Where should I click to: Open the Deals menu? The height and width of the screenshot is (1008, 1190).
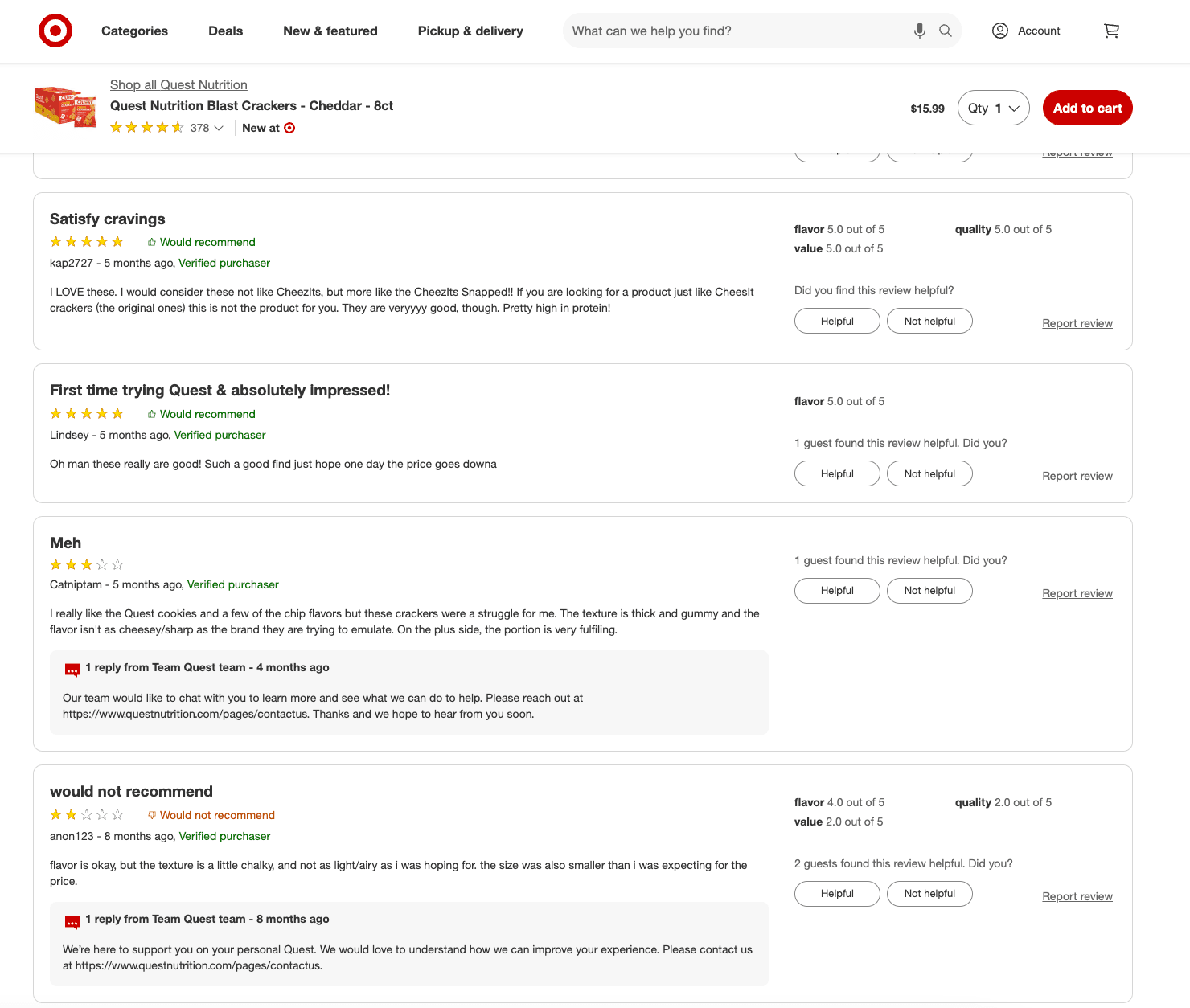pyautogui.click(x=226, y=31)
